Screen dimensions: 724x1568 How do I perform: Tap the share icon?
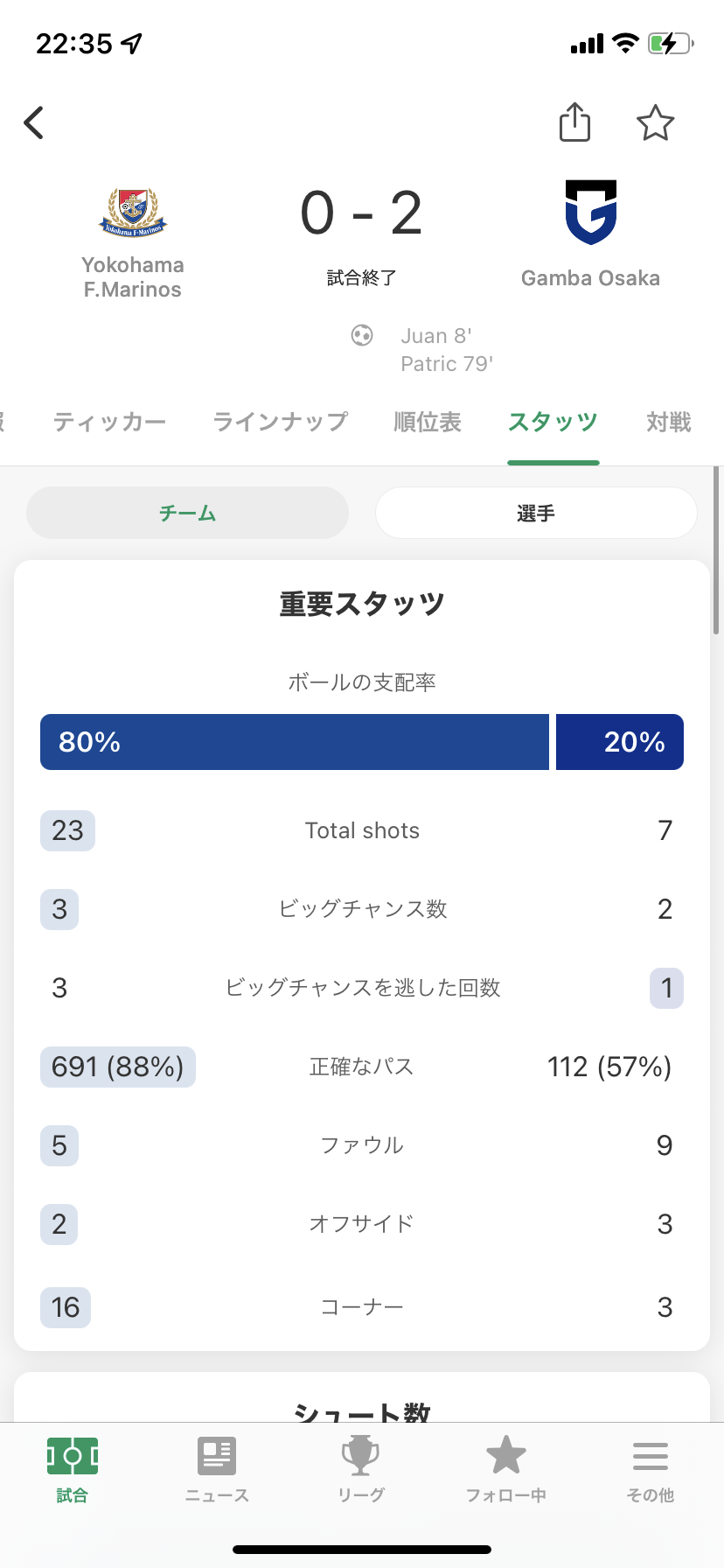574,122
